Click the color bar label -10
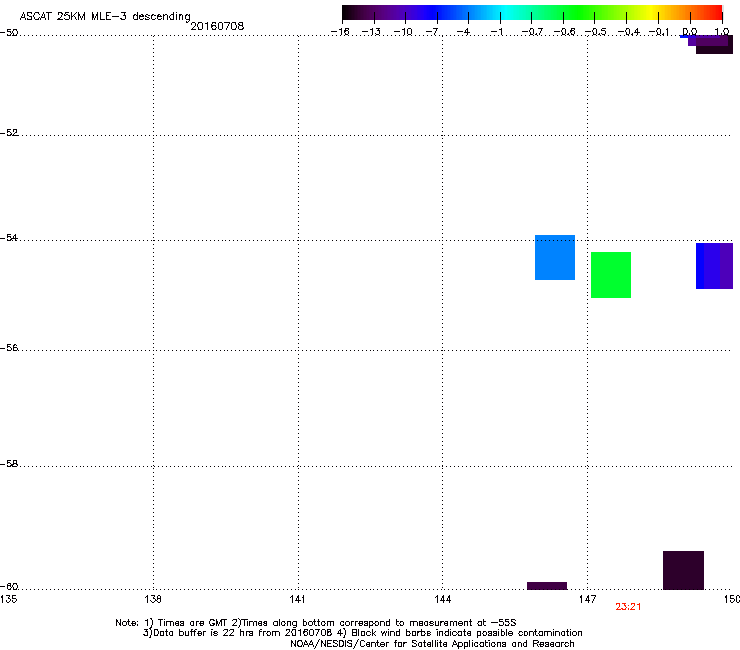The image size is (740, 650). tap(403, 32)
